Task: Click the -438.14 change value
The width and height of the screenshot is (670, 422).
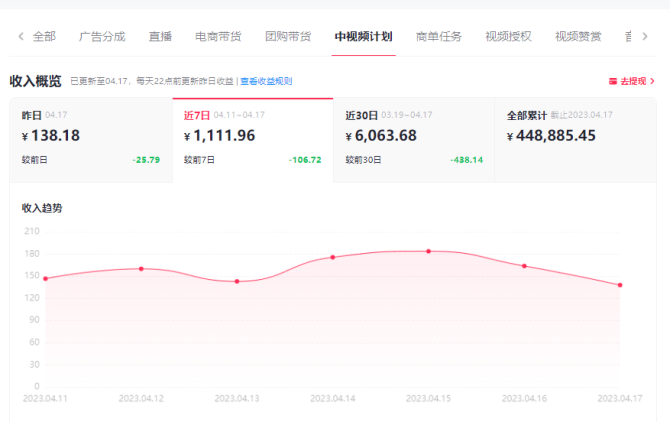Action: pos(466,160)
